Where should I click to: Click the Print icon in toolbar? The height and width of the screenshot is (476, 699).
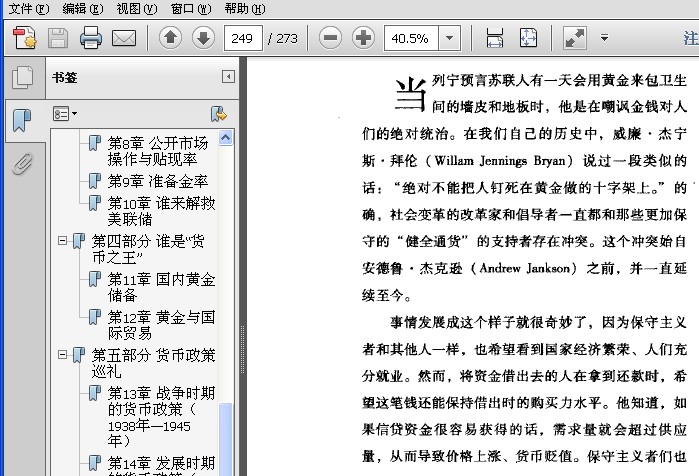[91, 39]
